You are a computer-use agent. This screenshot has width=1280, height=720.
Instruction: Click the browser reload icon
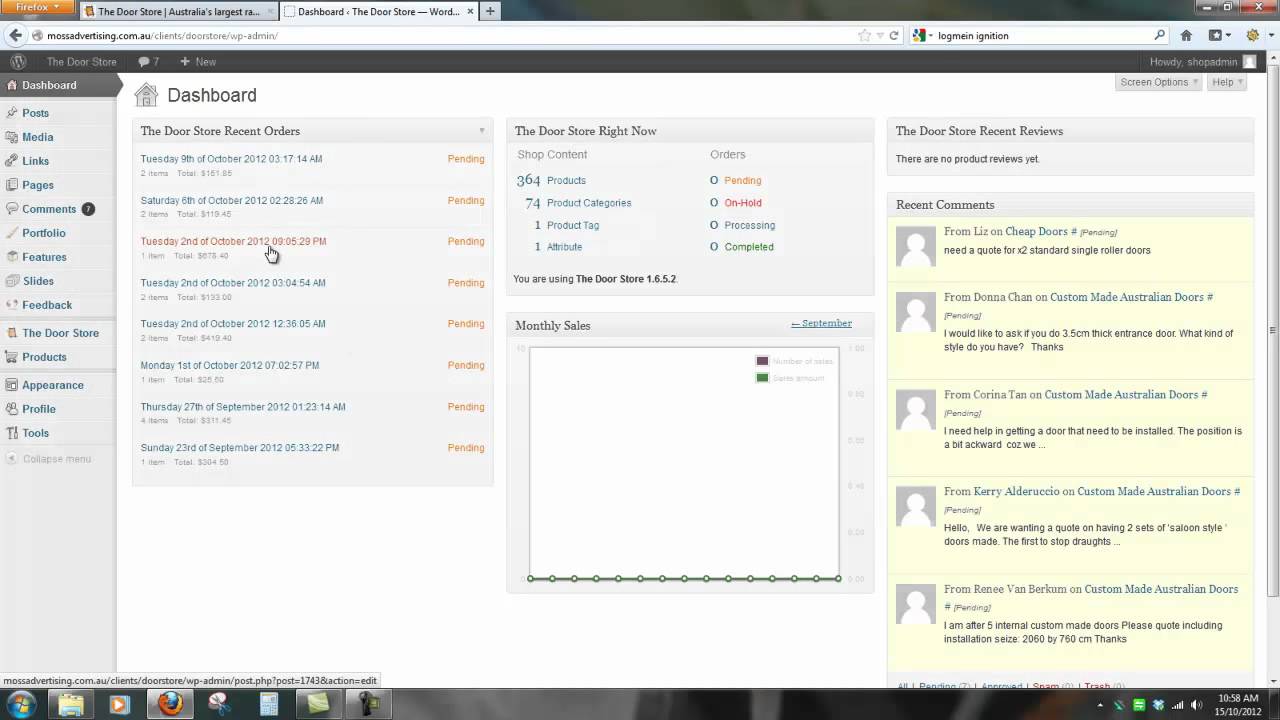894,35
